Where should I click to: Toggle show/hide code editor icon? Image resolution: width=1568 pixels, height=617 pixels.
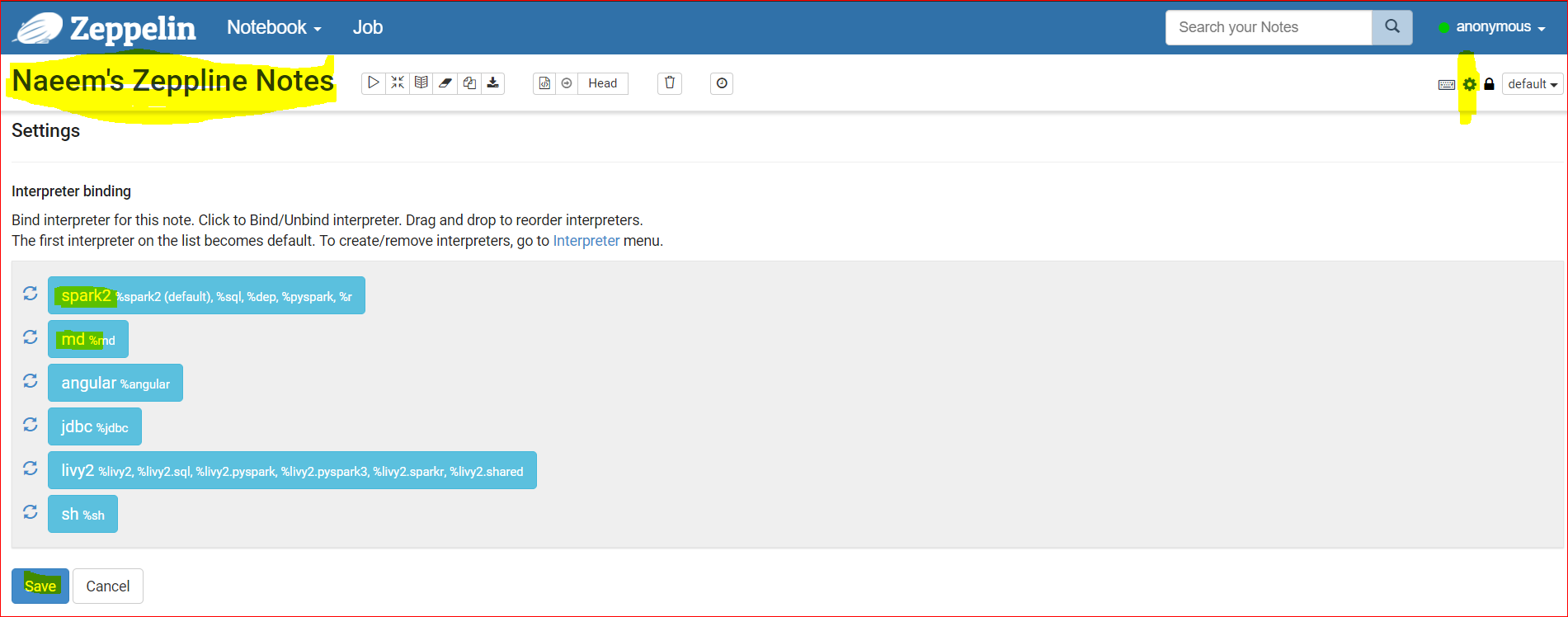[x=398, y=83]
